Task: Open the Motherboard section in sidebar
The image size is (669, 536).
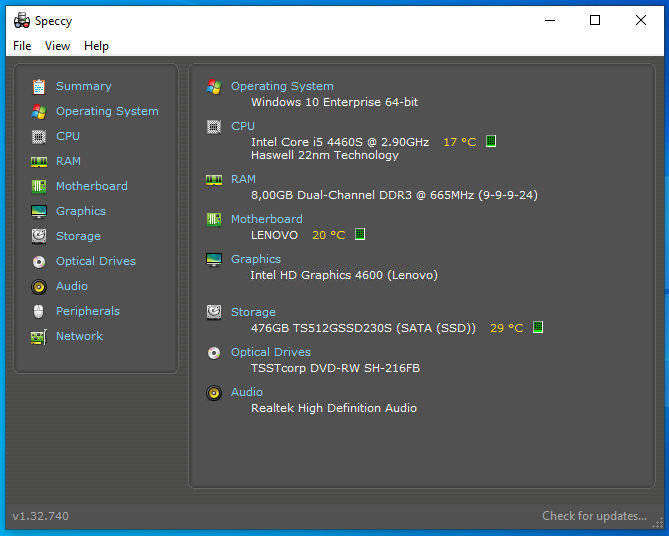Action: pyautogui.click(x=92, y=186)
